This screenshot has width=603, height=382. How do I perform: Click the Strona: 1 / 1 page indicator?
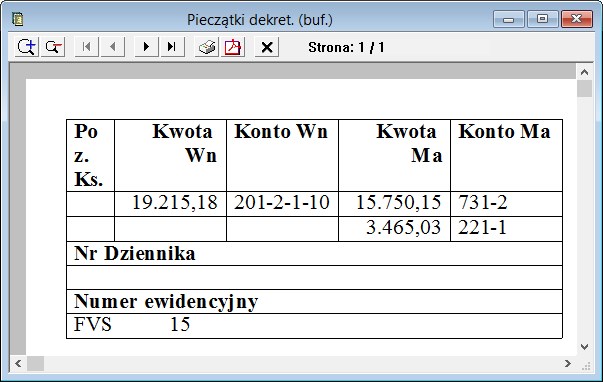pos(346,47)
